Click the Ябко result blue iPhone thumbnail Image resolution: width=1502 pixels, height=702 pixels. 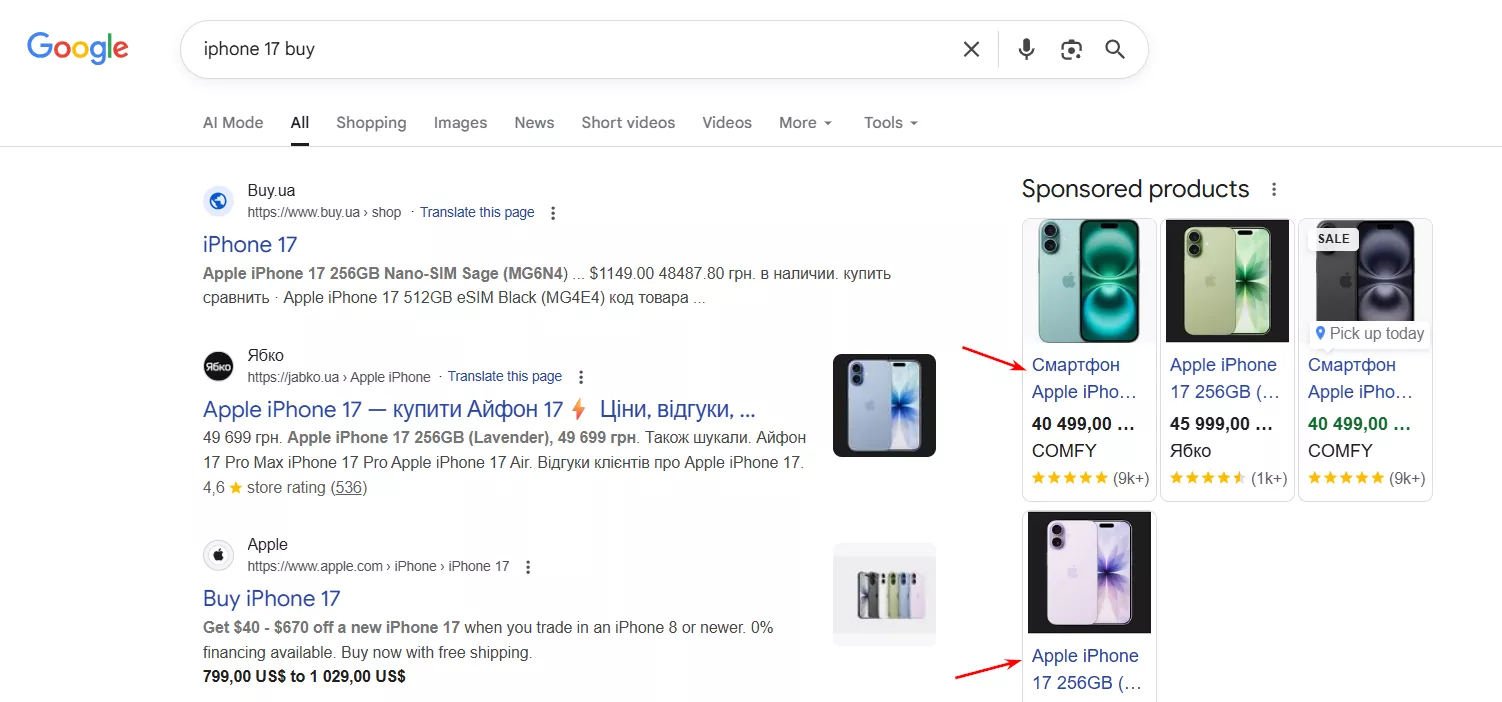coord(884,405)
